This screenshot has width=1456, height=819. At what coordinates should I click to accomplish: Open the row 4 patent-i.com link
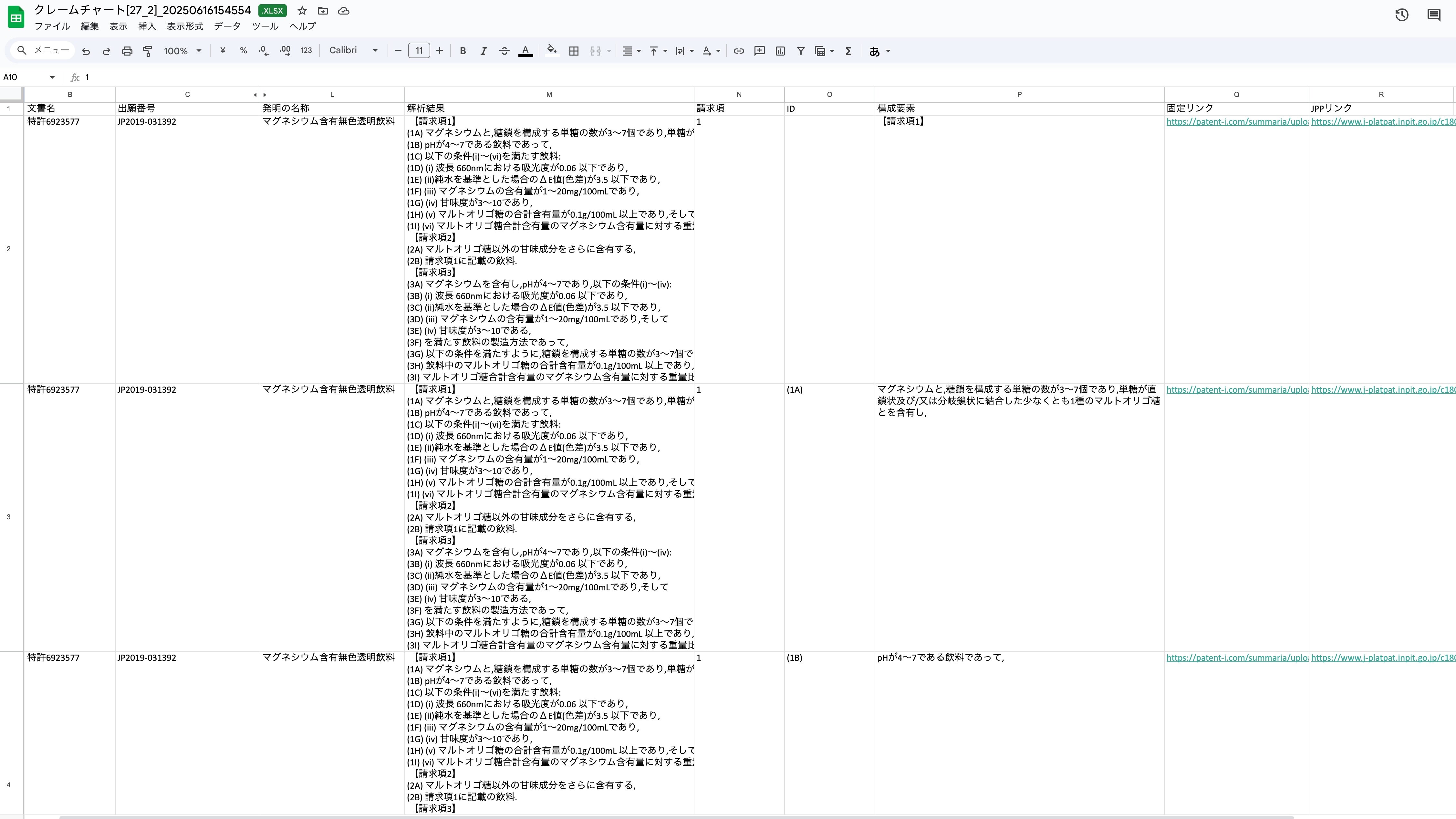click(x=1237, y=658)
